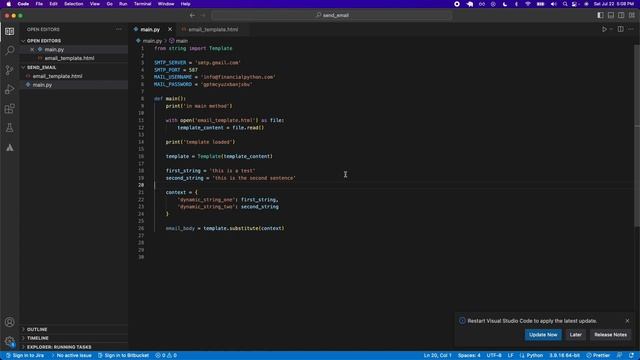Toggle the secondary side bar layout icon
Viewport: 640px width, 360px height.
pyautogui.click(x=621, y=15)
